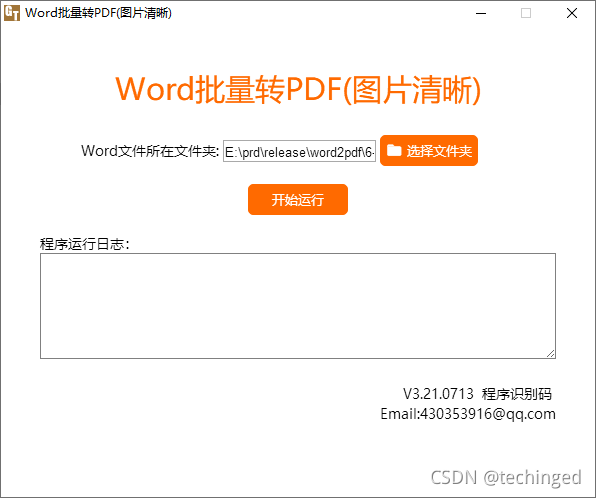Click the disabled maximize window button
Screen dimensions: 596x498
pos(526,13)
